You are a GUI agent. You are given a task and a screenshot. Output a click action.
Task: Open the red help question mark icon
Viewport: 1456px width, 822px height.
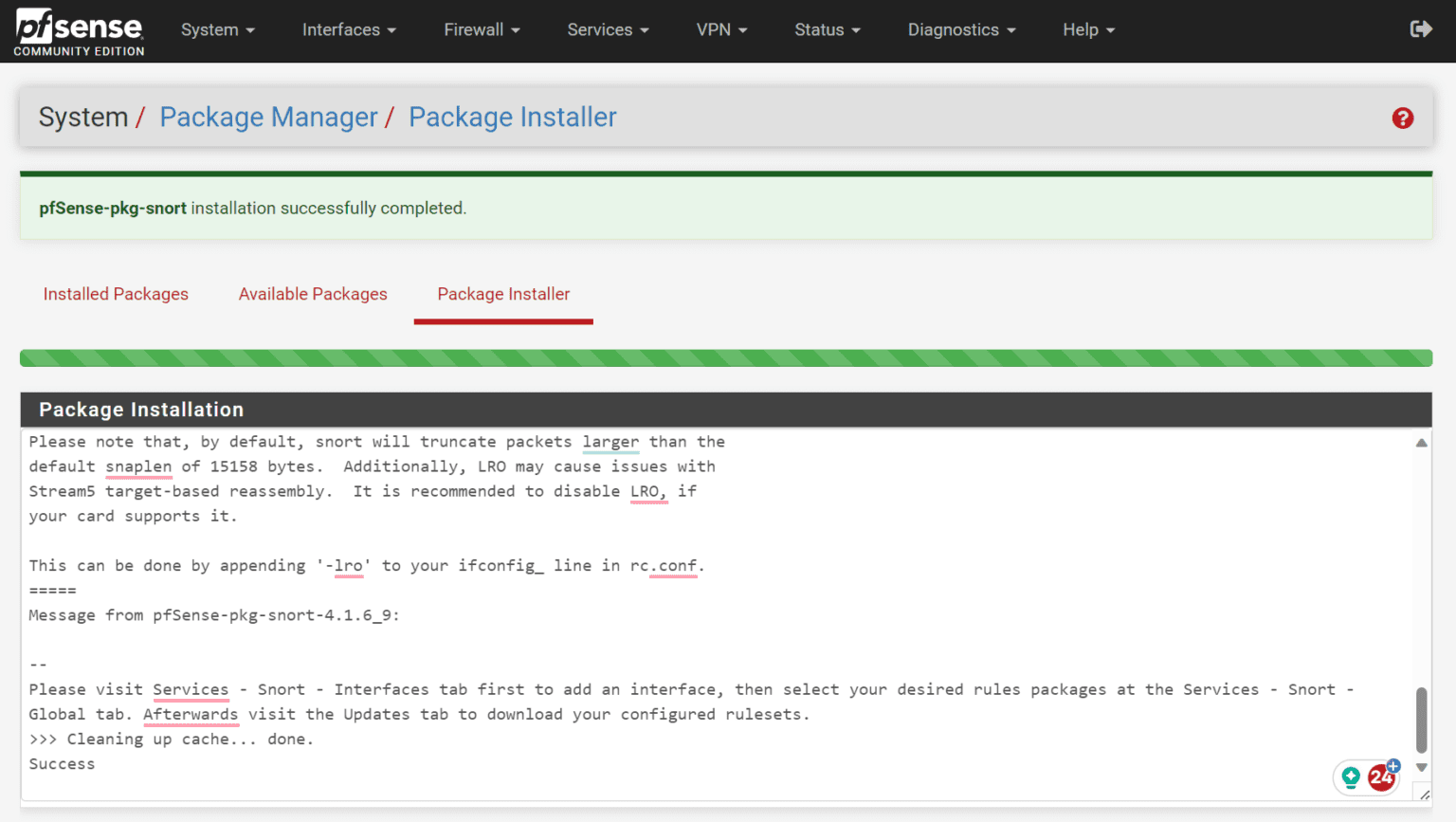coord(1402,118)
